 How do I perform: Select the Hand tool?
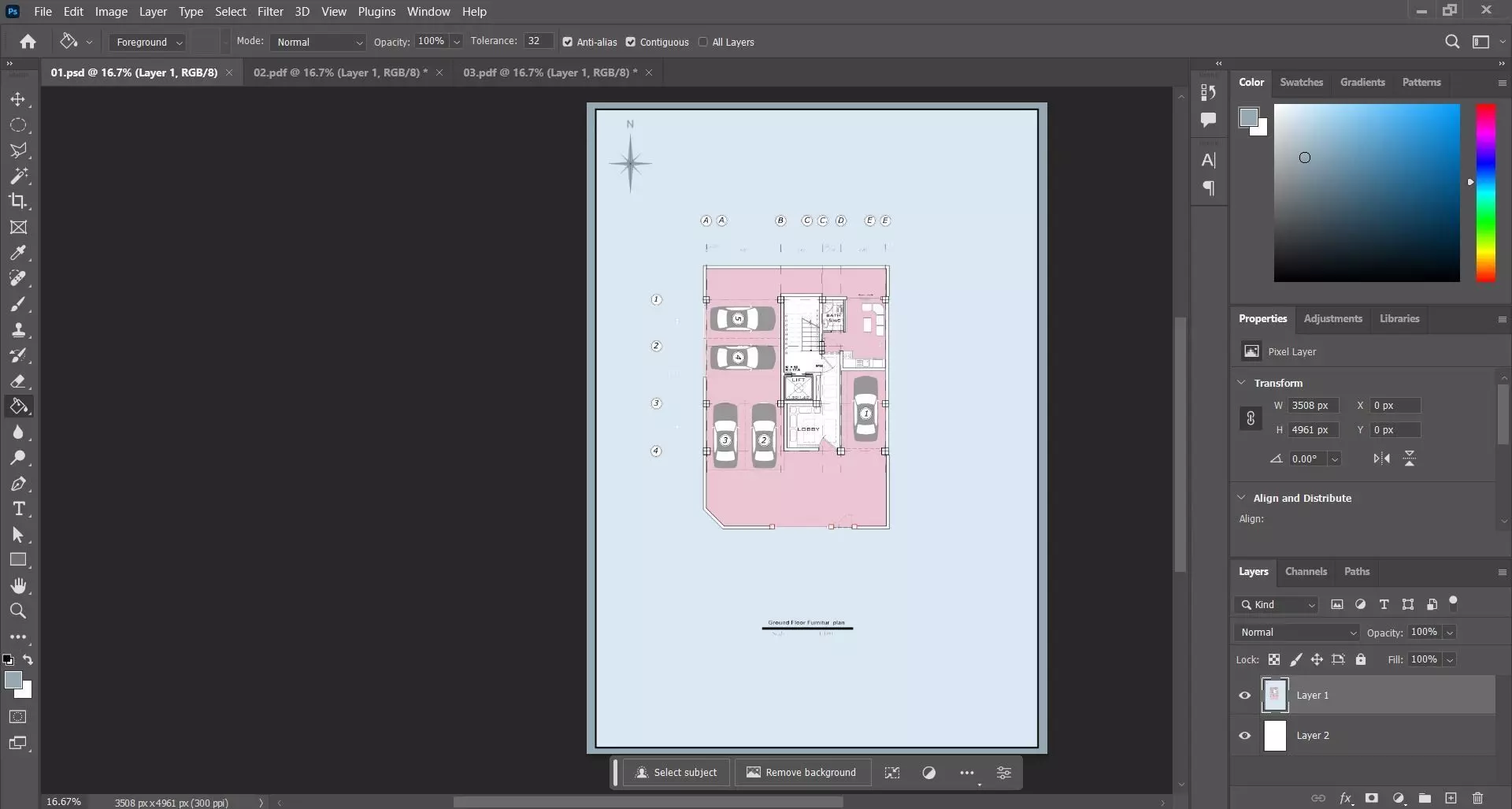18,585
